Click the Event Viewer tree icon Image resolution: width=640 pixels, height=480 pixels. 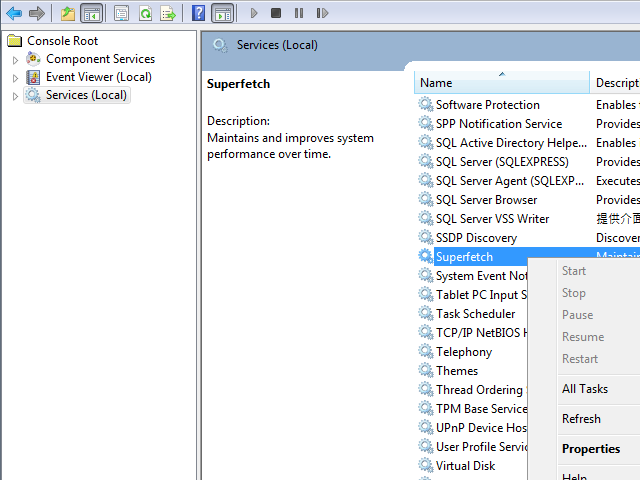click(33, 77)
